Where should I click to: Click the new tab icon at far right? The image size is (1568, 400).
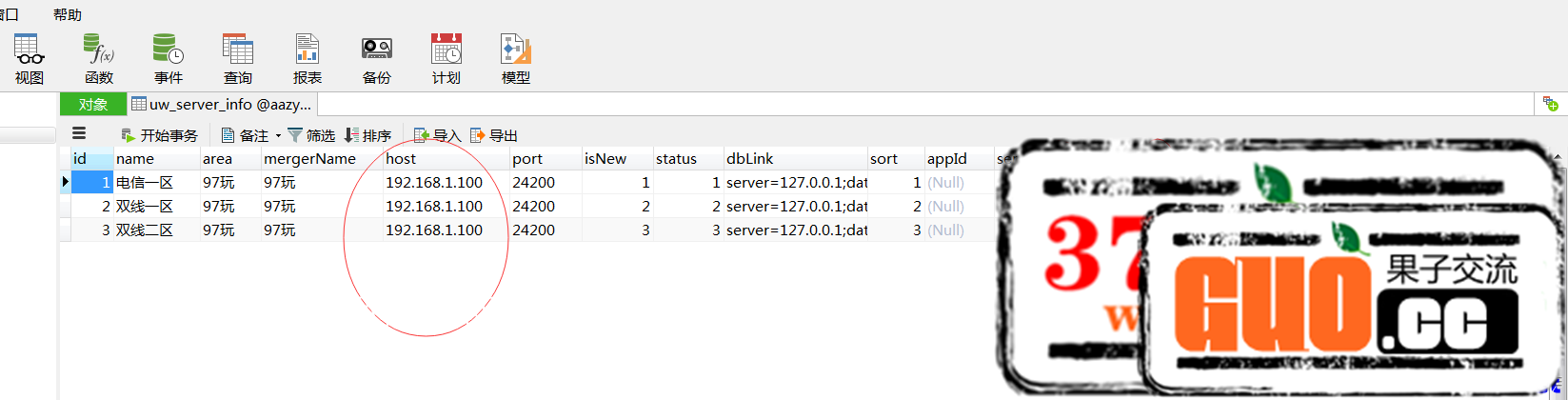(1550, 104)
